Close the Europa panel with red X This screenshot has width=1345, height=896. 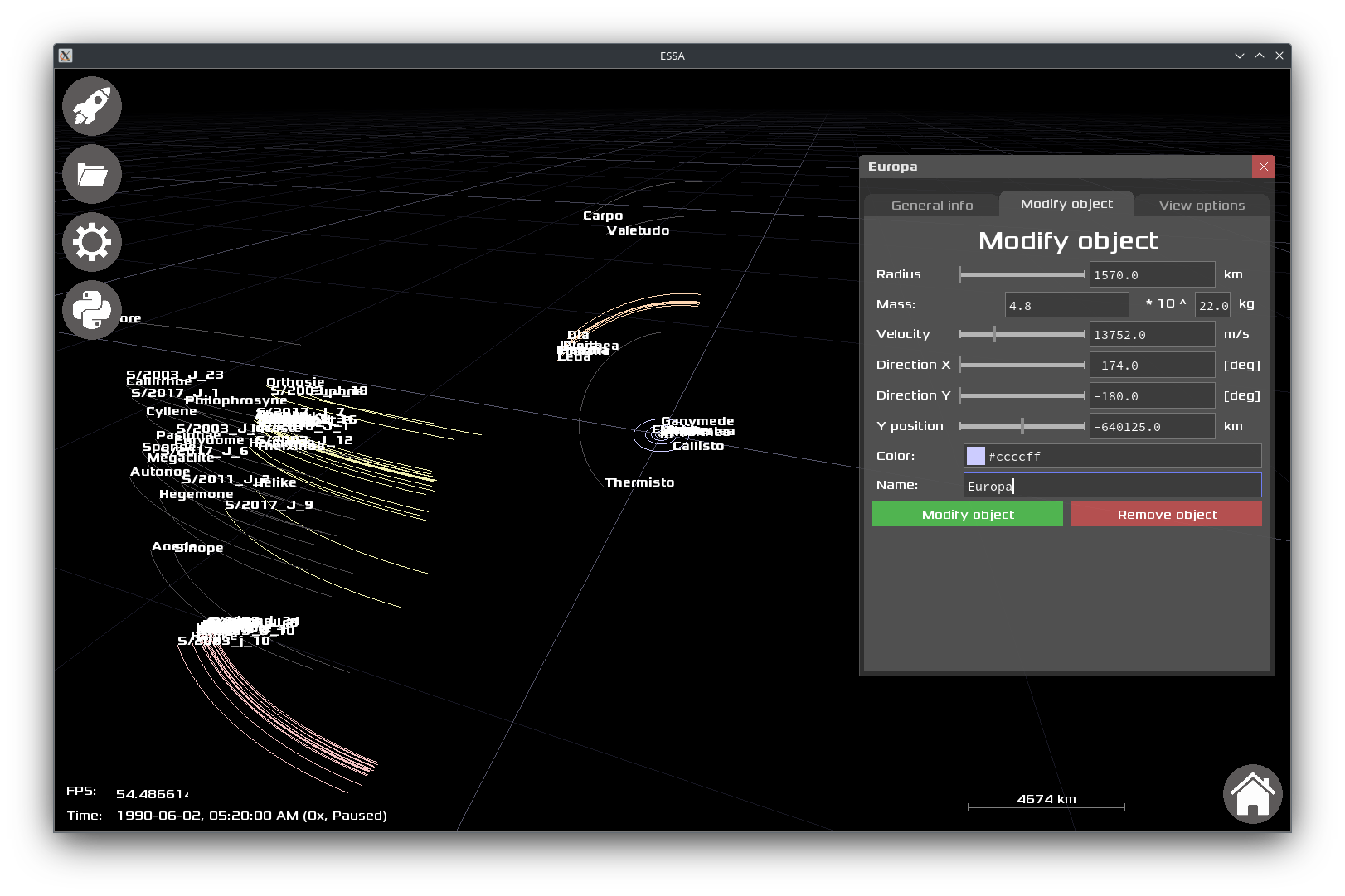(1263, 167)
